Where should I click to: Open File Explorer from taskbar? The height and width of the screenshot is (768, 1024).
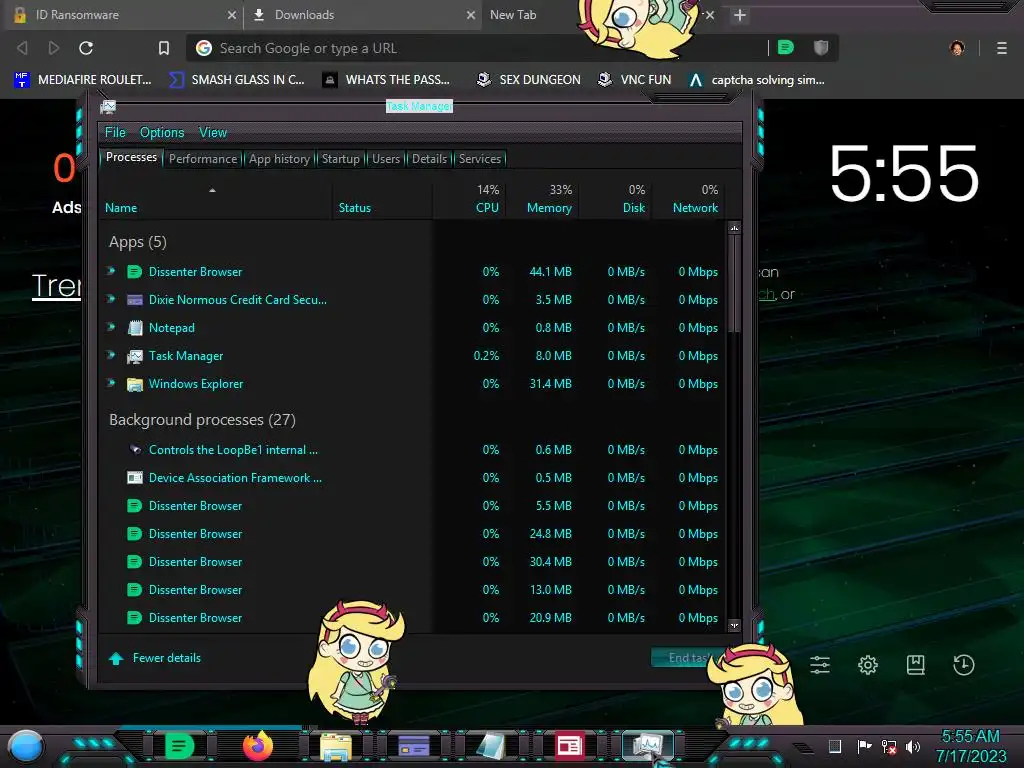click(x=336, y=747)
